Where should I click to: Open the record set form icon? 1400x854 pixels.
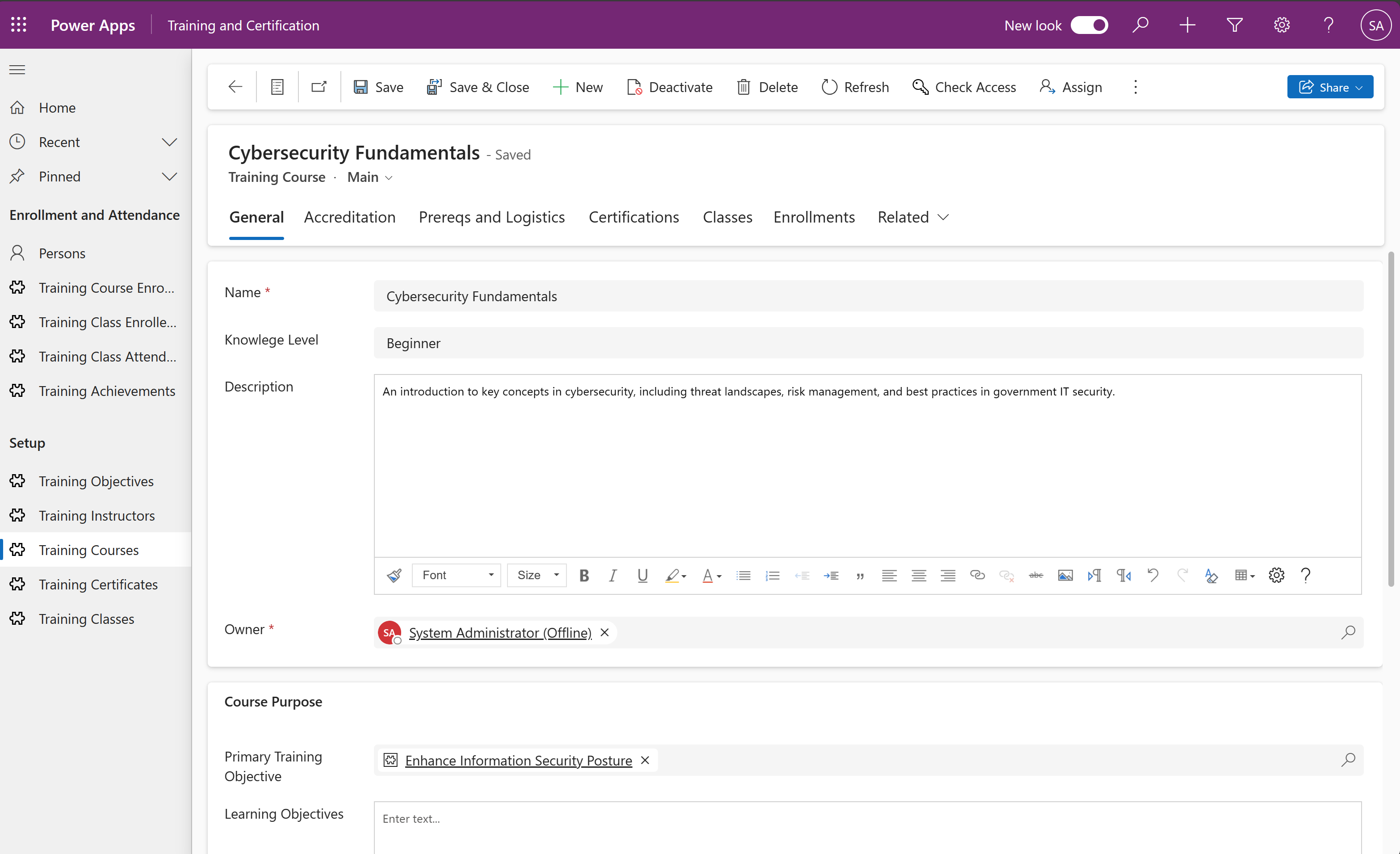tap(277, 87)
